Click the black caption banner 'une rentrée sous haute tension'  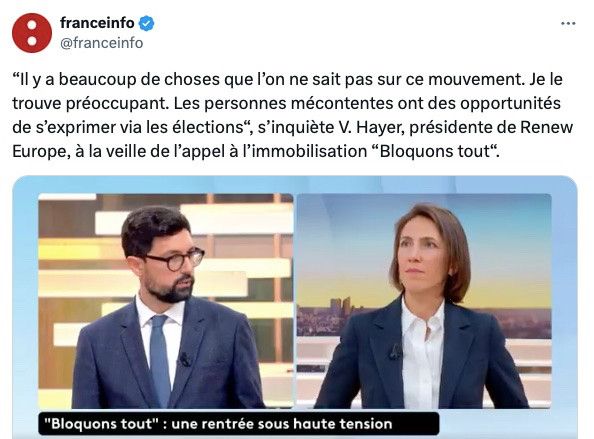(239, 423)
